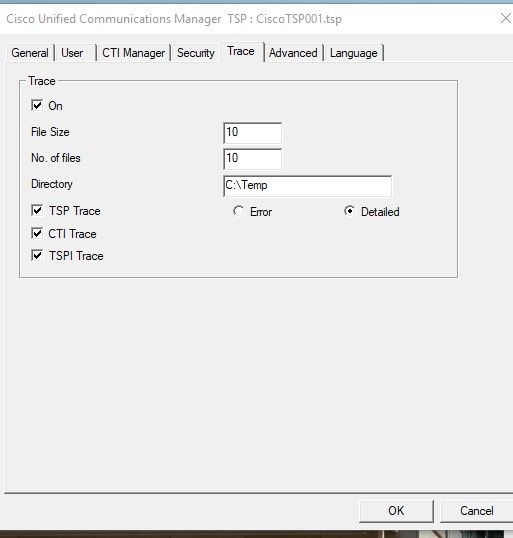This screenshot has width=513, height=538.
Task: Toggle the trace On checkbox
Action: (x=37, y=105)
